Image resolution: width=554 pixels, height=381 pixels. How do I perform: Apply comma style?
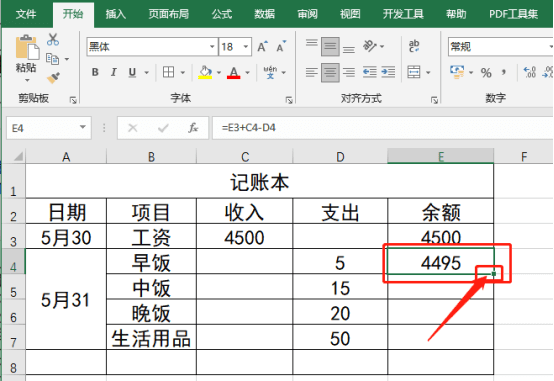[x=503, y=73]
